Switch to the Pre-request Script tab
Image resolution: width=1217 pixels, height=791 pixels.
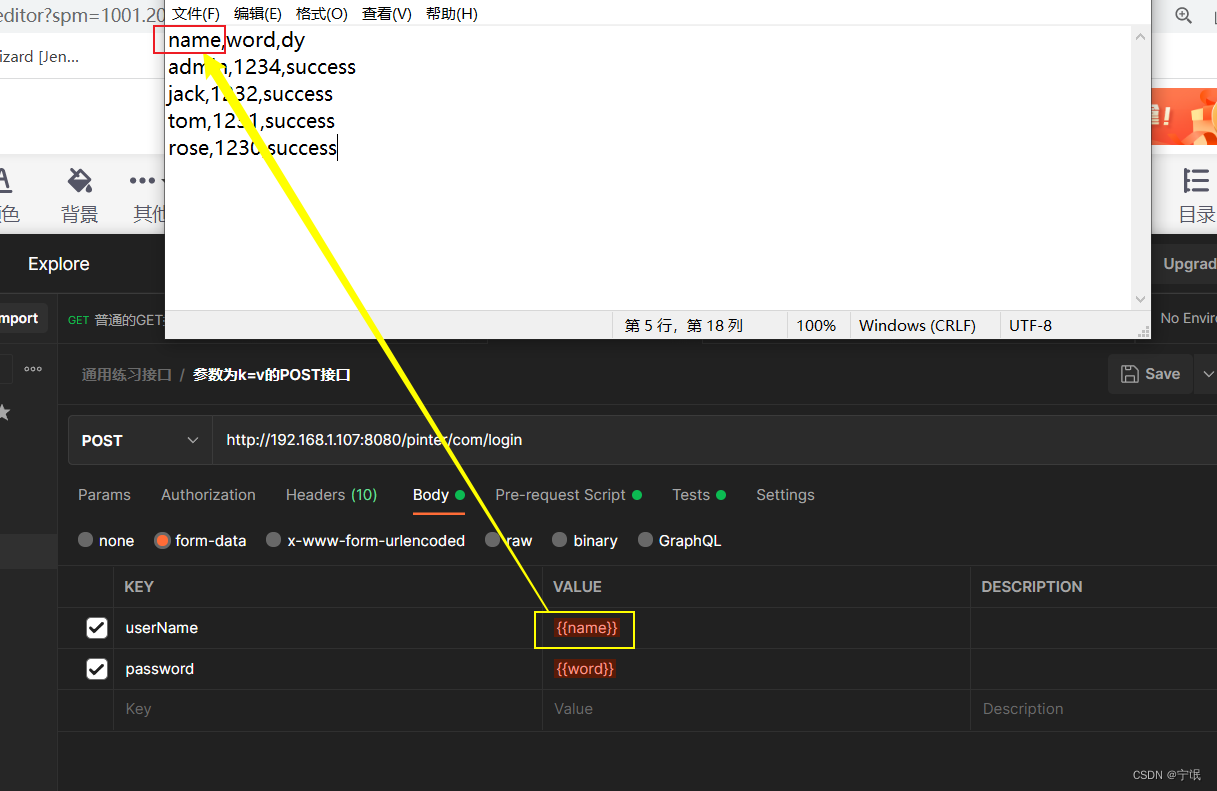[x=568, y=495]
